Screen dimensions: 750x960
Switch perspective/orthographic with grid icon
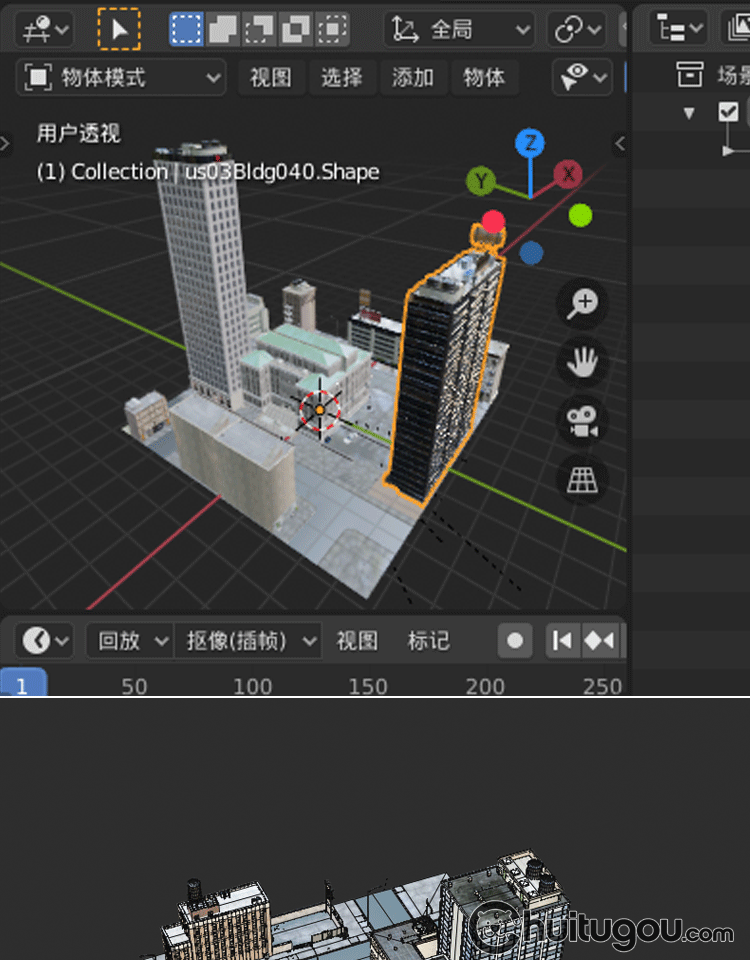pyautogui.click(x=582, y=480)
